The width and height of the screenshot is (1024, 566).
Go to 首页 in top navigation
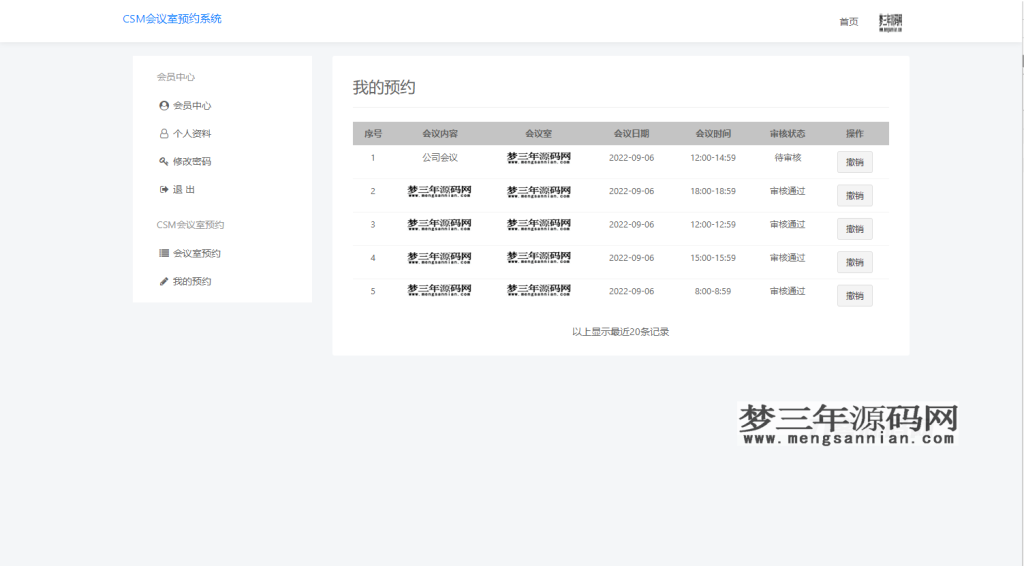pyautogui.click(x=848, y=22)
